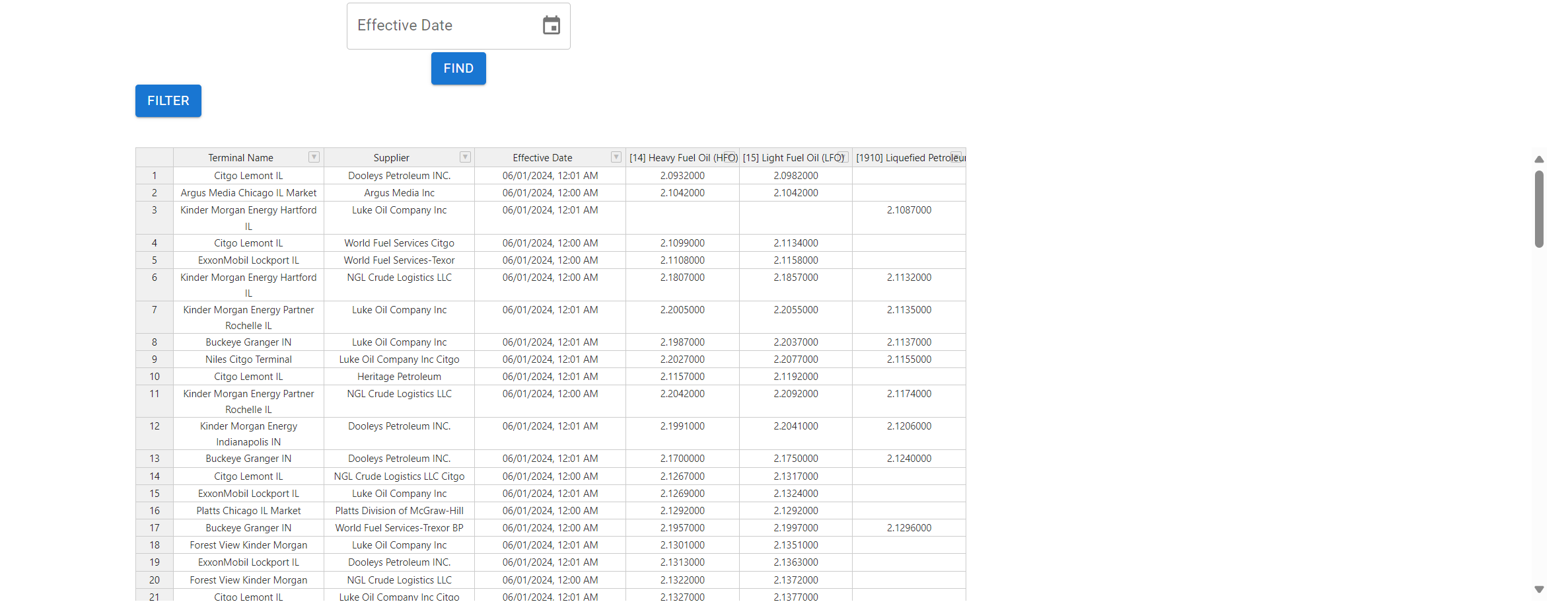Click value 2.1296000 in row 17
Viewport: 1568px width, 604px height.
[909, 528]
